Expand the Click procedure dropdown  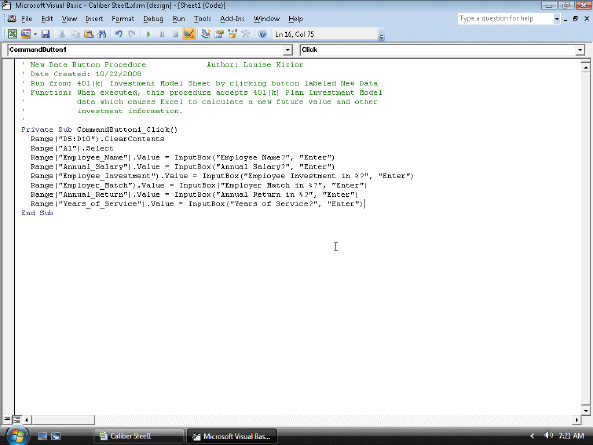click(x=580, y=50)
